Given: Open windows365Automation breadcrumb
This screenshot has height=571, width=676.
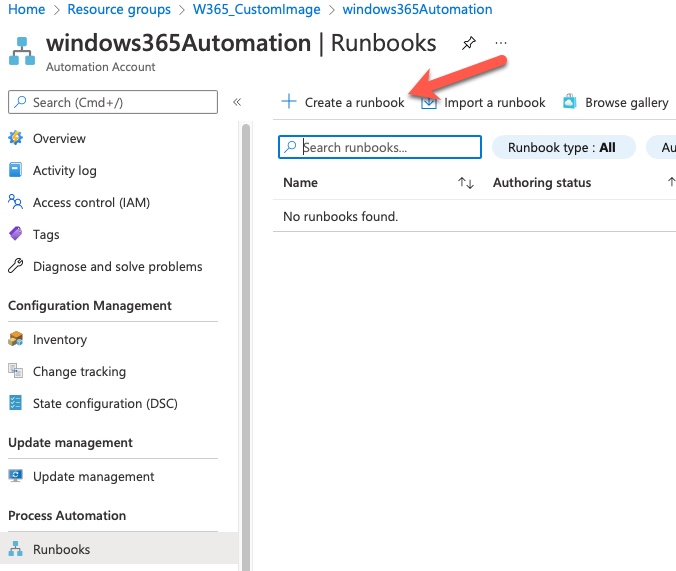Looking at the screenshot, I should click(417, 9).
